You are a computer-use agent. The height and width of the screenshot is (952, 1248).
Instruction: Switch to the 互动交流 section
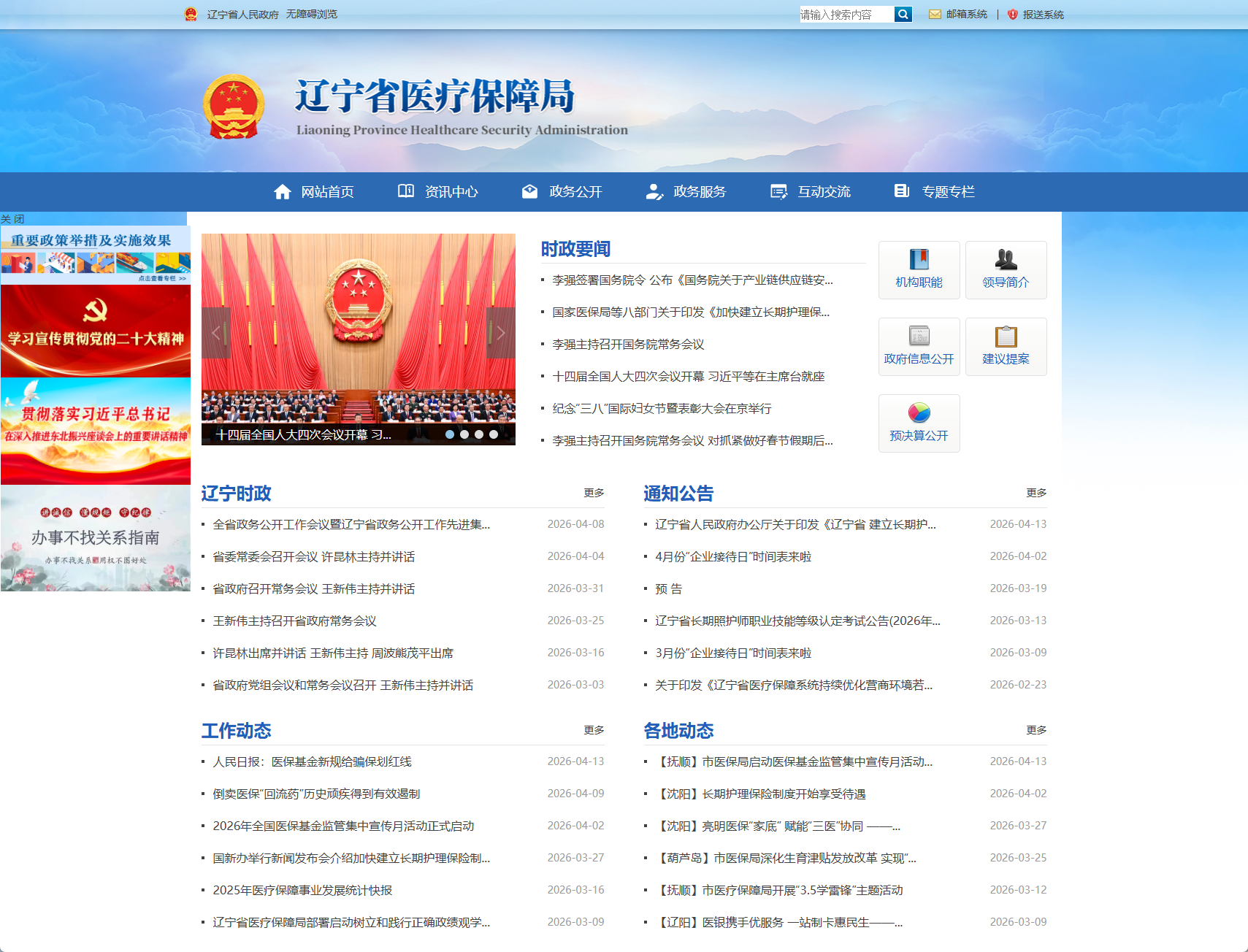pyautogui.click(x=824, y=191)
